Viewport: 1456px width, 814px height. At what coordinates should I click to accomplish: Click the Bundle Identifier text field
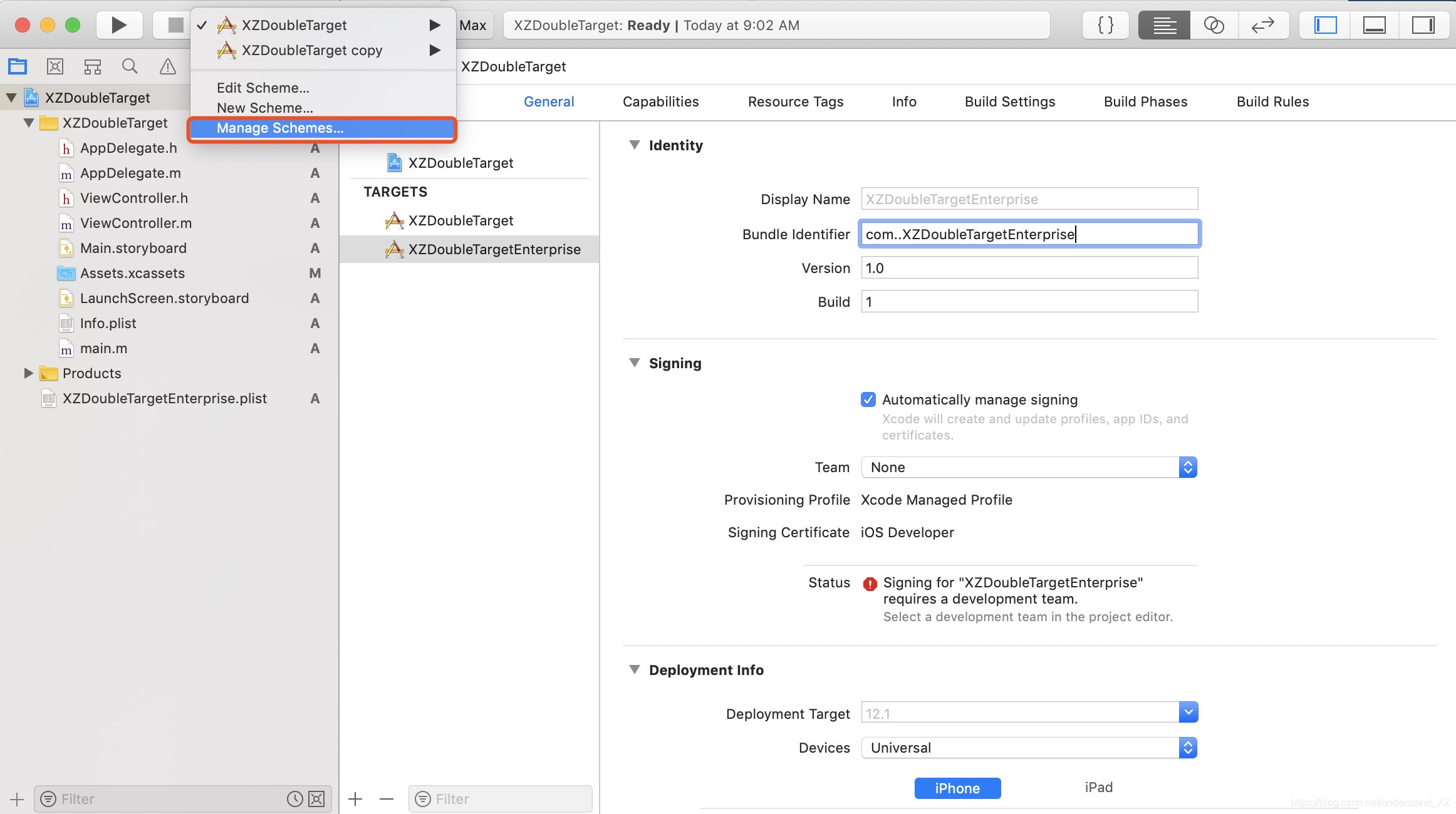pos(1029,234)
